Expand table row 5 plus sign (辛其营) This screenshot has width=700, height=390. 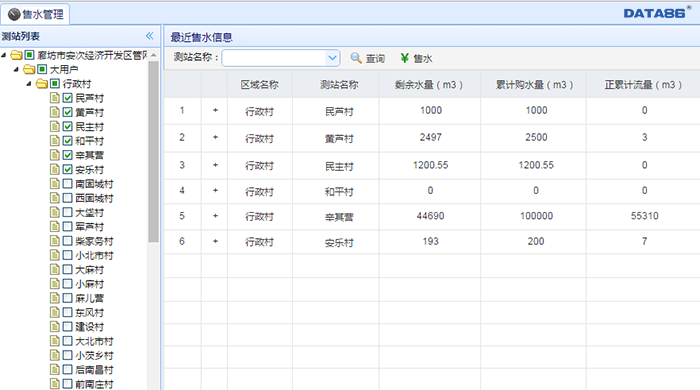(215, 216)
